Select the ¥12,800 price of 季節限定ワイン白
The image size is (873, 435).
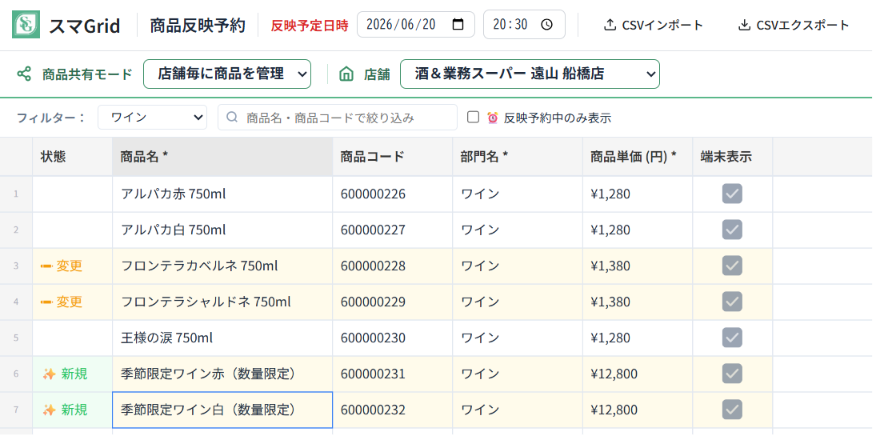pyautogui.click(x=637, y=410)
